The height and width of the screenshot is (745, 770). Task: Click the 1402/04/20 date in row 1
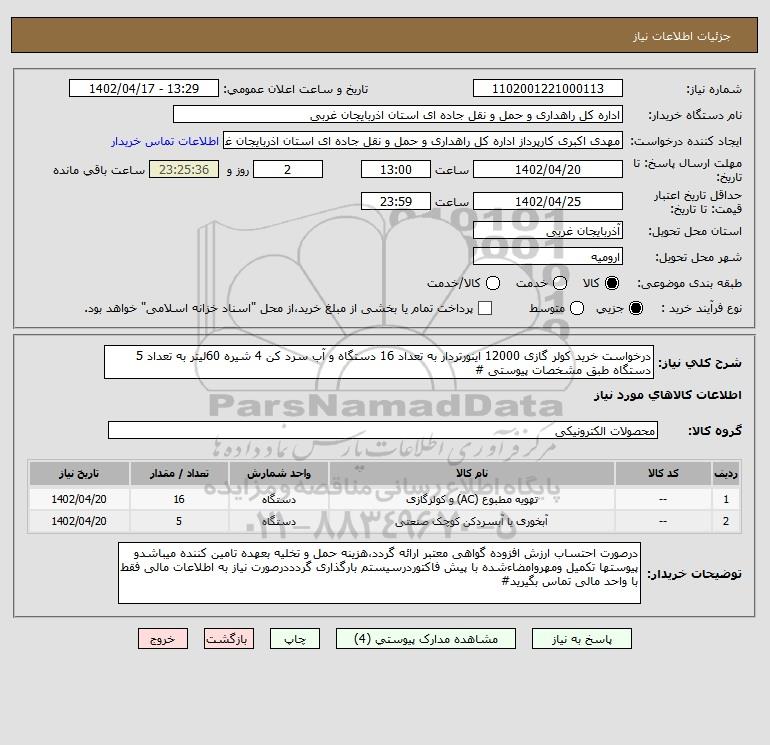click(79, 499)
